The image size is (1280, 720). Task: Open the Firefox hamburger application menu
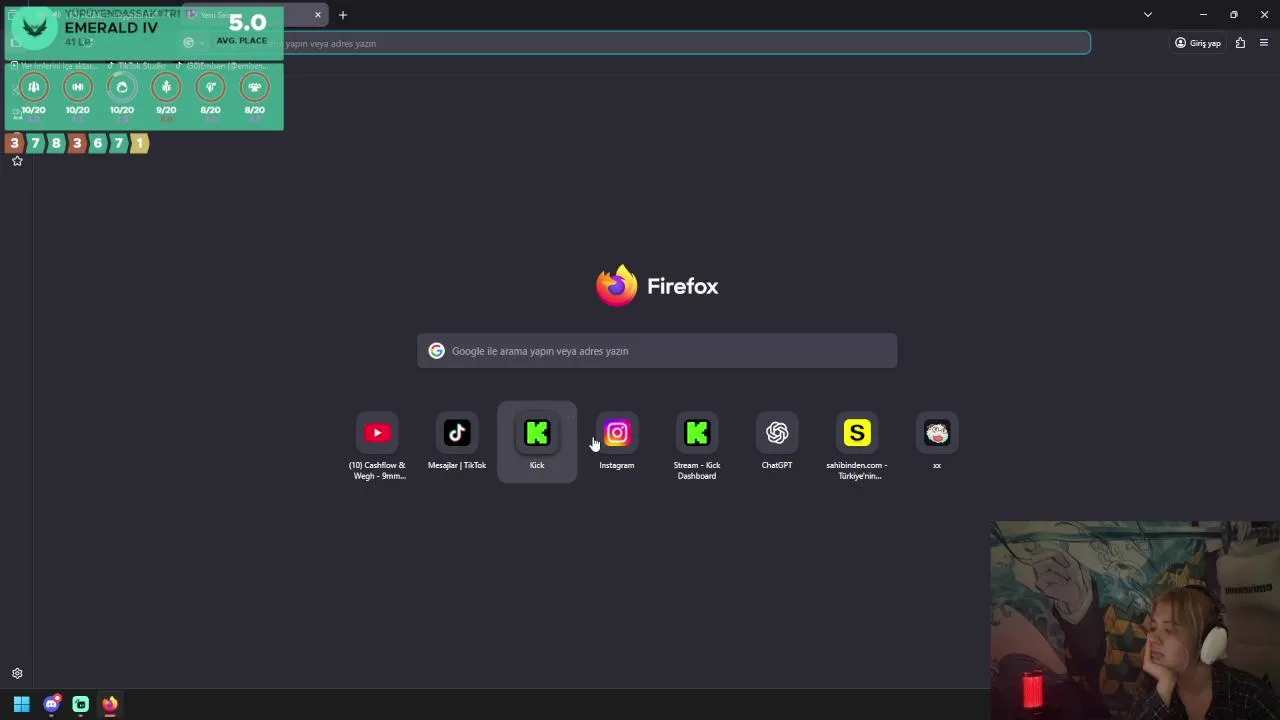(1264, 43)
